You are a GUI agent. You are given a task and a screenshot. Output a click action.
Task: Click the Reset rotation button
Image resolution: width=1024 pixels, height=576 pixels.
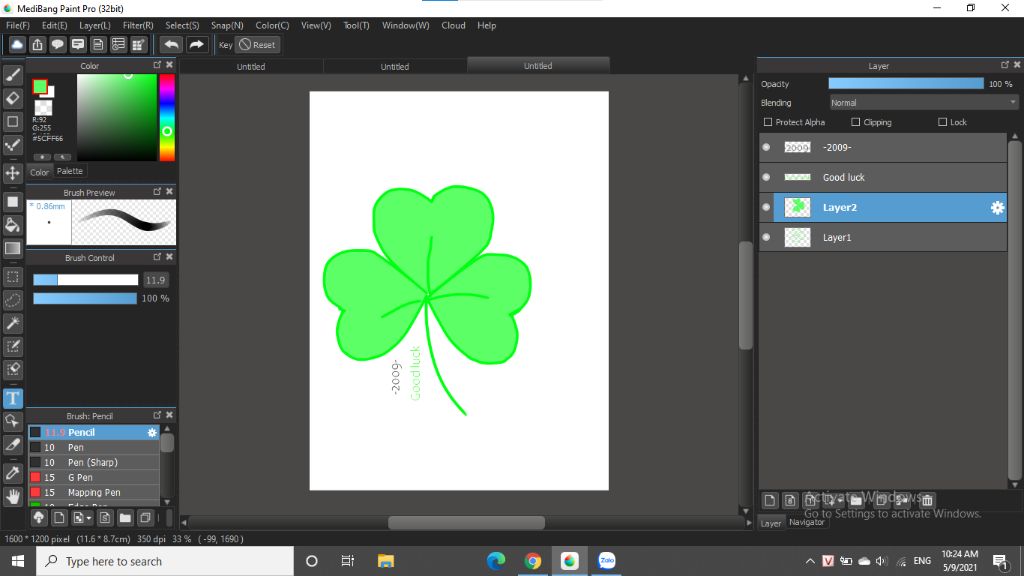pos(257,44)
